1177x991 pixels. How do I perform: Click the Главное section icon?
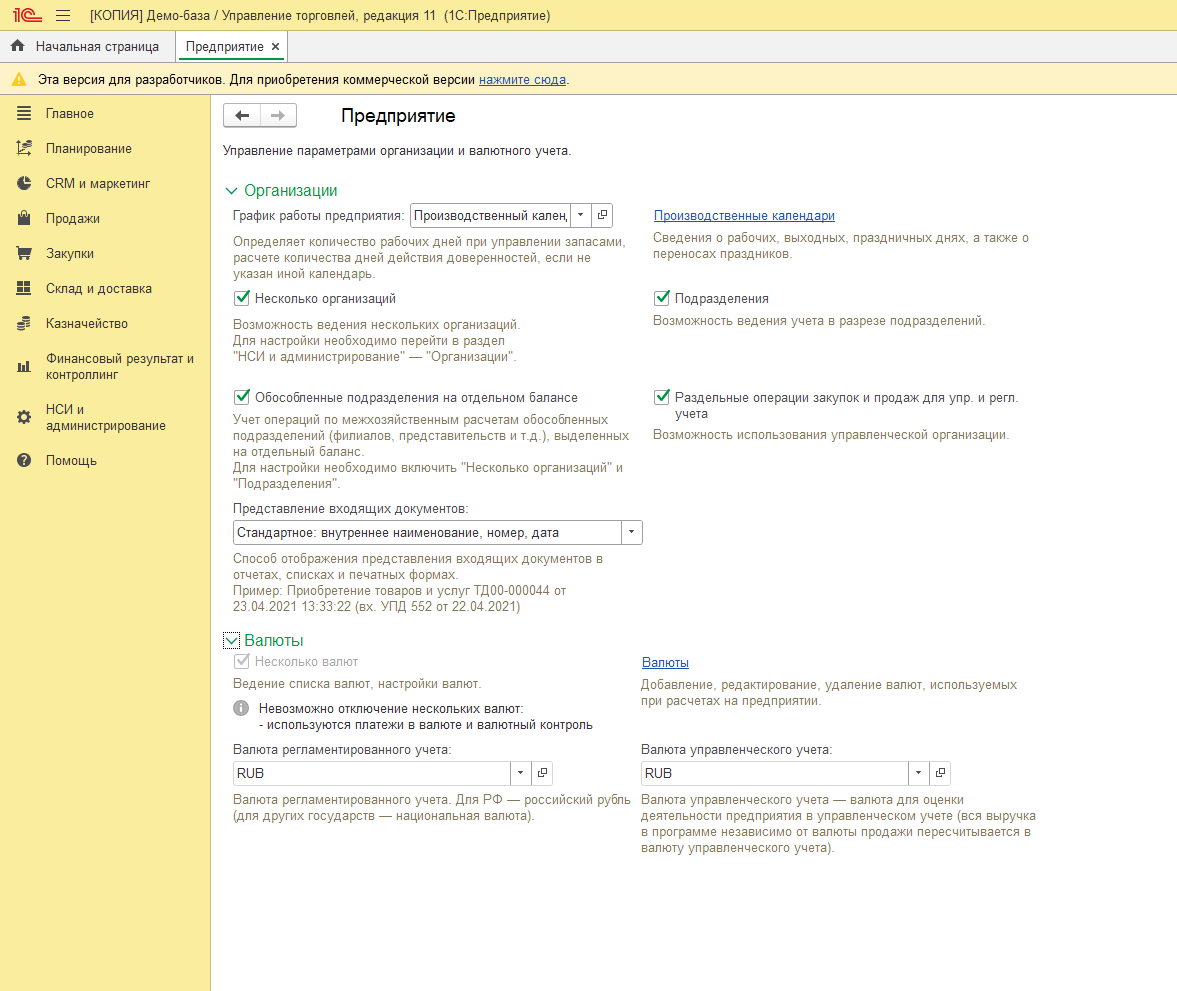[24, 113]
